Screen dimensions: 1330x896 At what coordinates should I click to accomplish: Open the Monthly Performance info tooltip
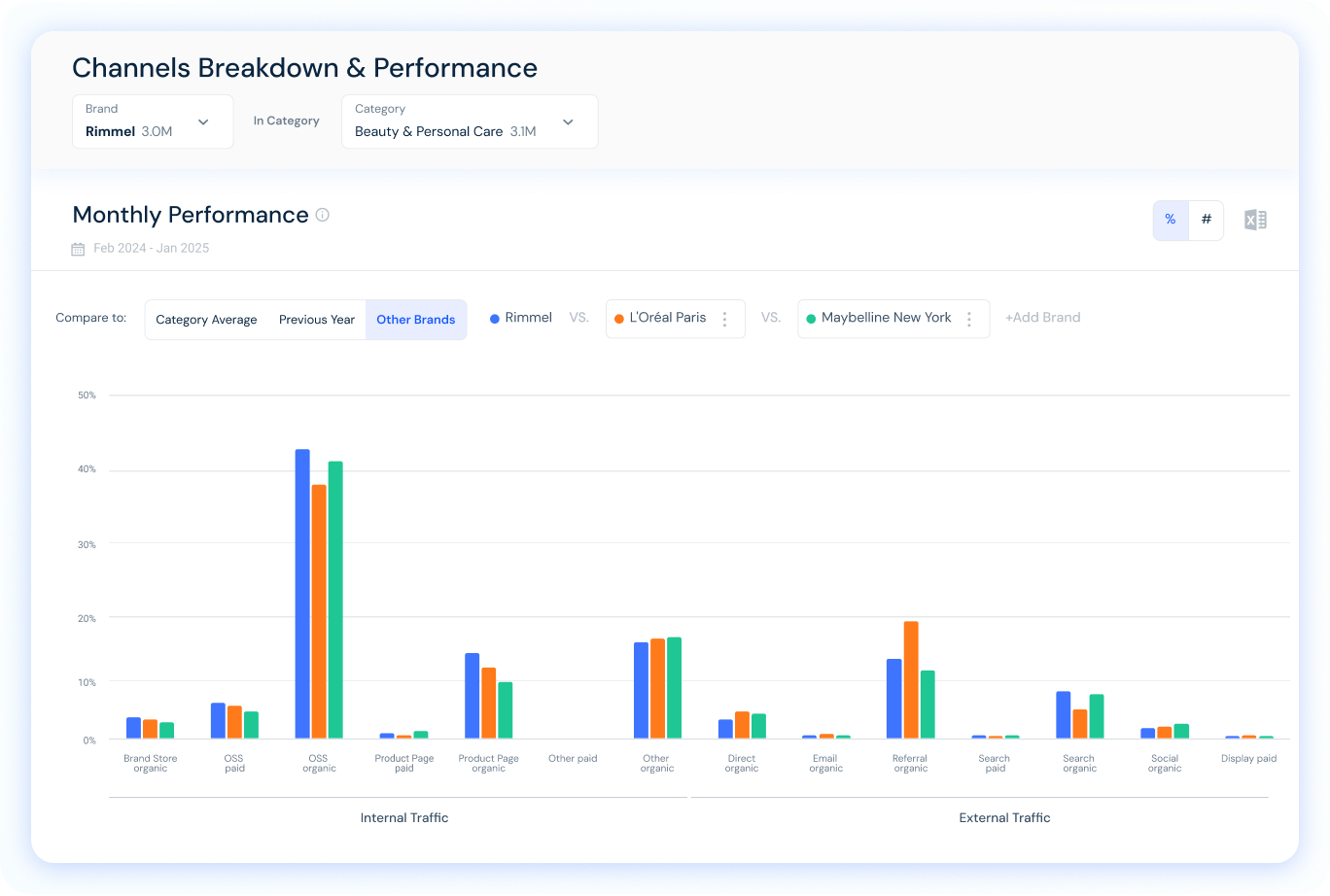click(322, 215)
